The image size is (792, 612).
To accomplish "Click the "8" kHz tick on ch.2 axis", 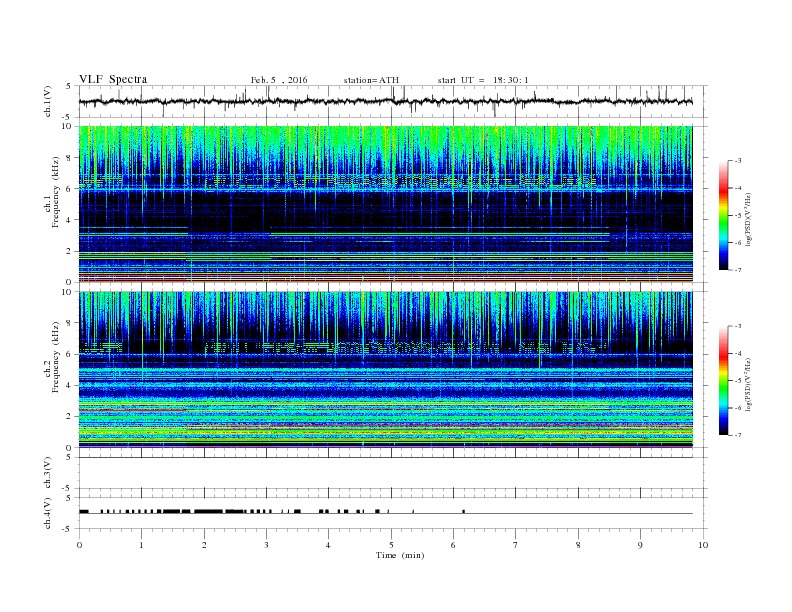I will 70,323.
